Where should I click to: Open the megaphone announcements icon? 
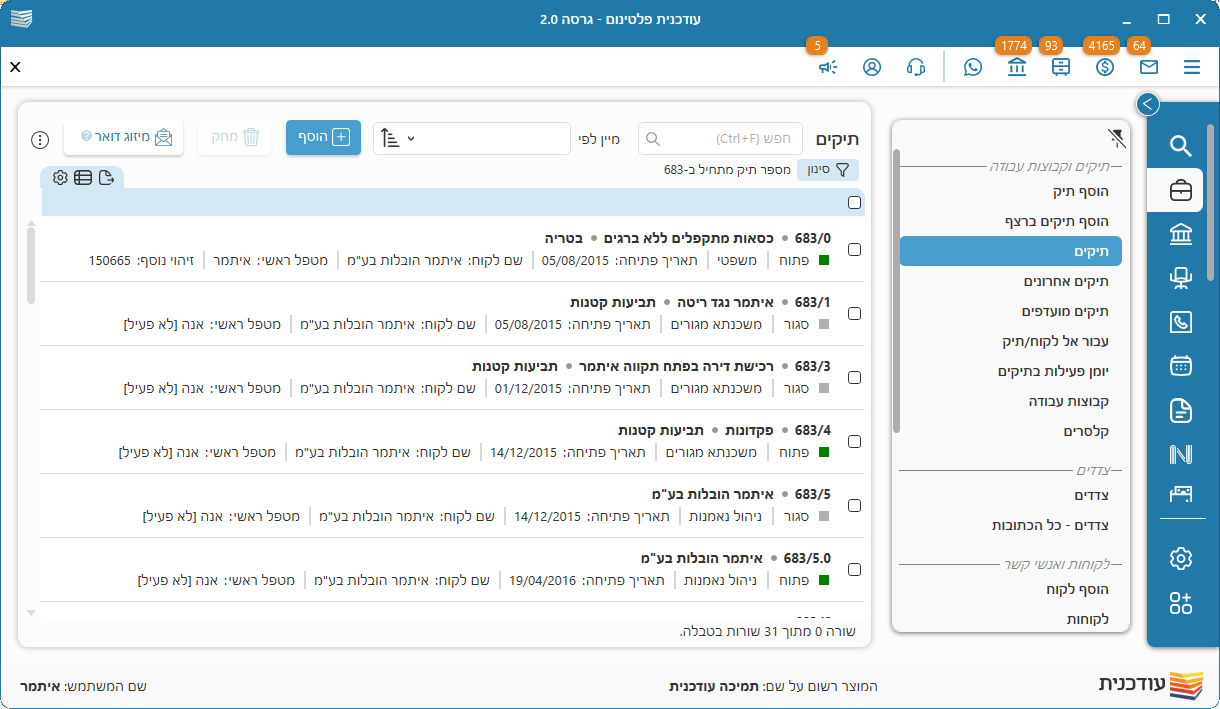(x=827, y=67)
